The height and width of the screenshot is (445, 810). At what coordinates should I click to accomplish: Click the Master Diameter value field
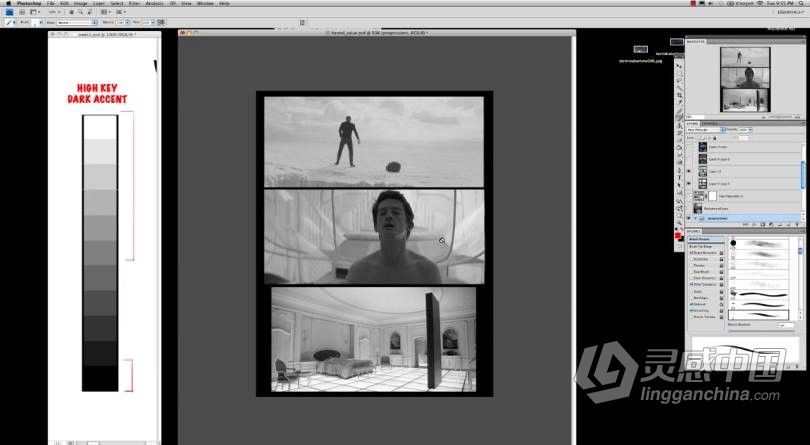click(x=786, y=325)
